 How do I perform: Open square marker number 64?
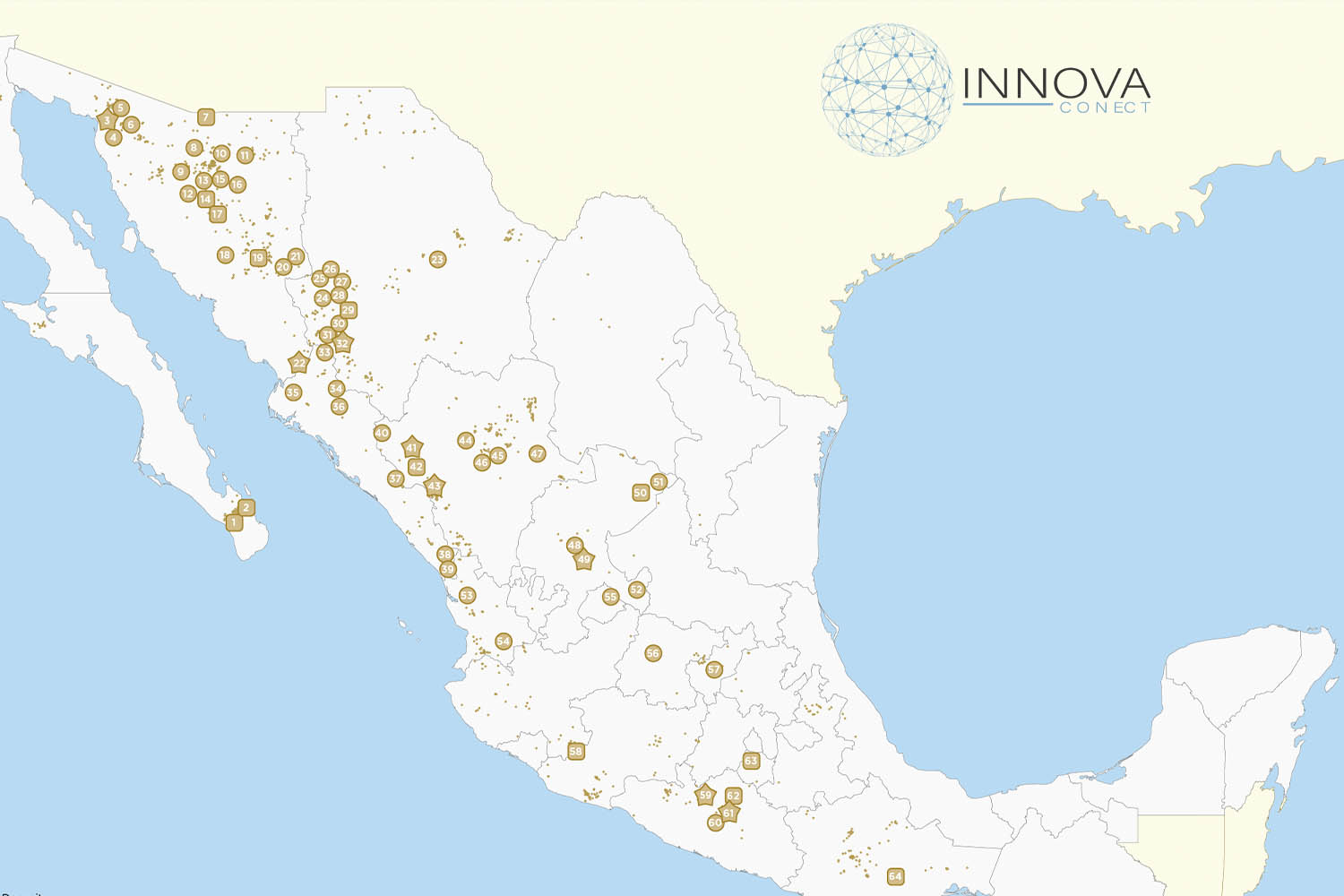[895, 876]
